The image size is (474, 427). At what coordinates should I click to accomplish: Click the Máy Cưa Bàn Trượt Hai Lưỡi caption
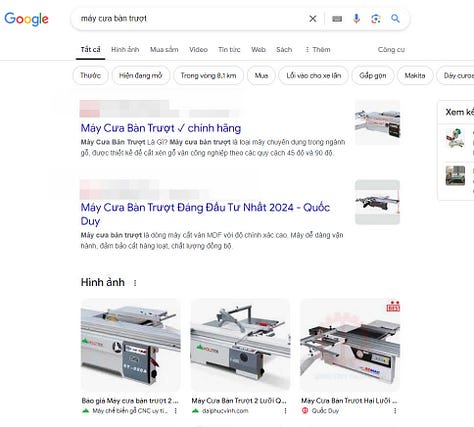[x=349, y=401]
